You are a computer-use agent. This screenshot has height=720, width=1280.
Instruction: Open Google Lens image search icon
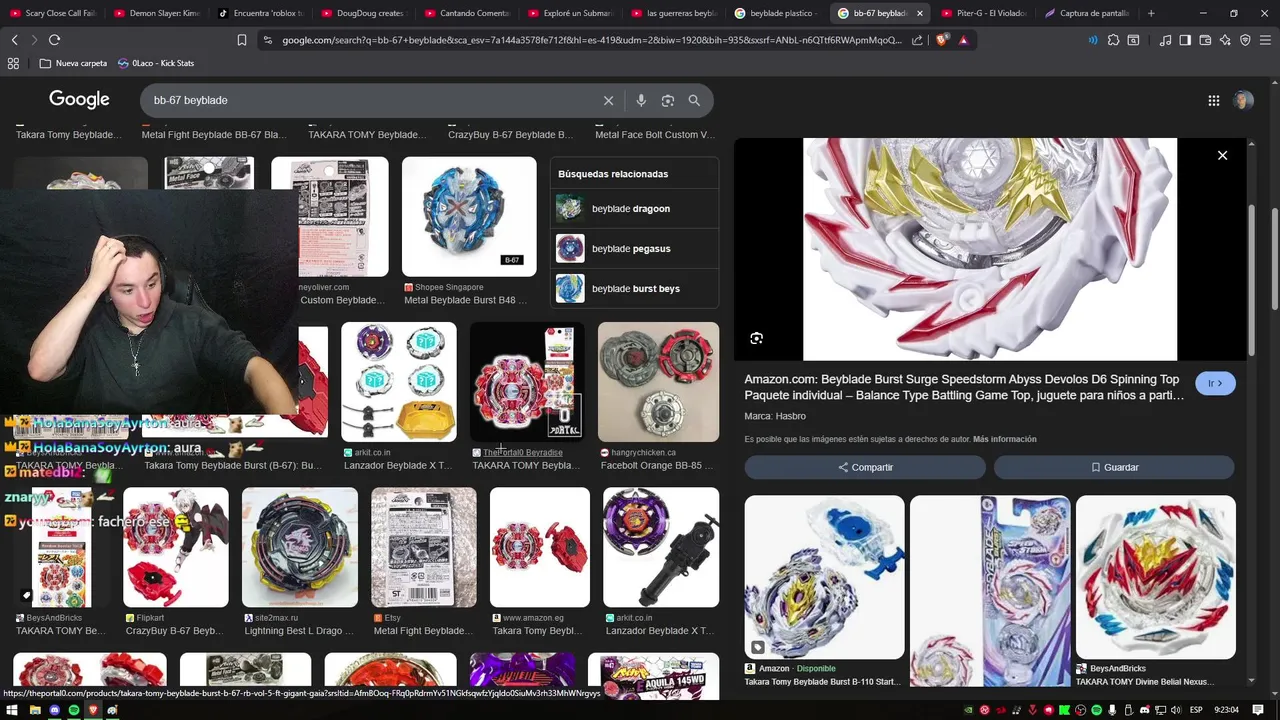click(668, 100)
